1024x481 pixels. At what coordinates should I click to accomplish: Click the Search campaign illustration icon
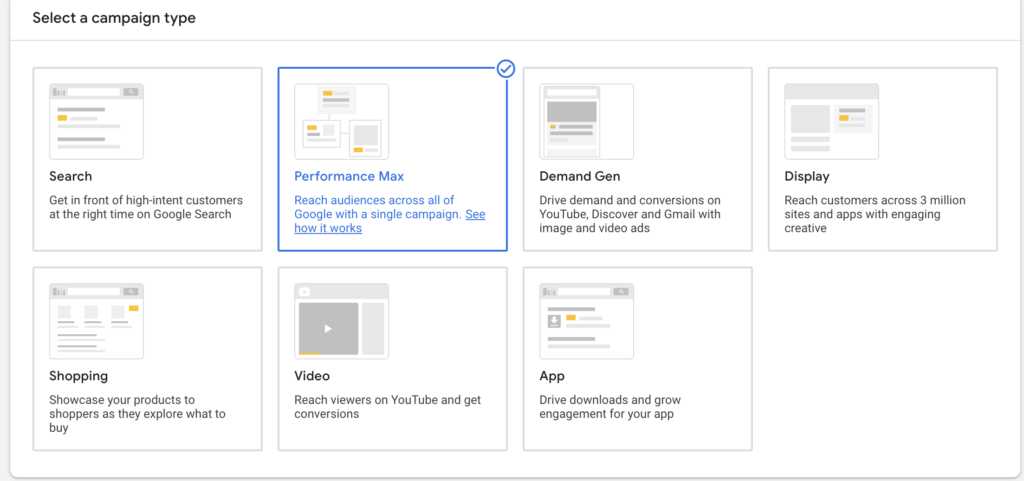point(96,121)
